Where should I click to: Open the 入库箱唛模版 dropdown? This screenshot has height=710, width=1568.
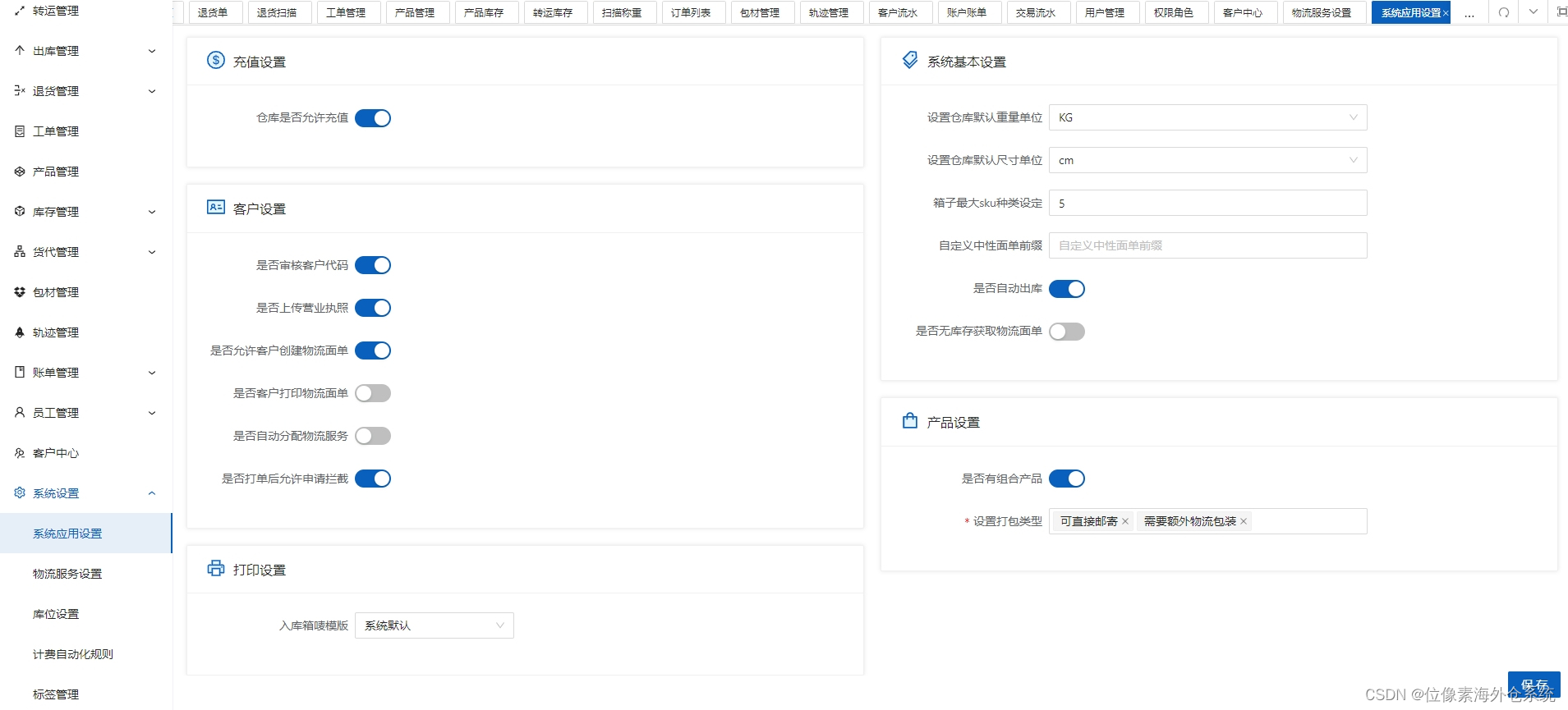click(x=435, y=625)
